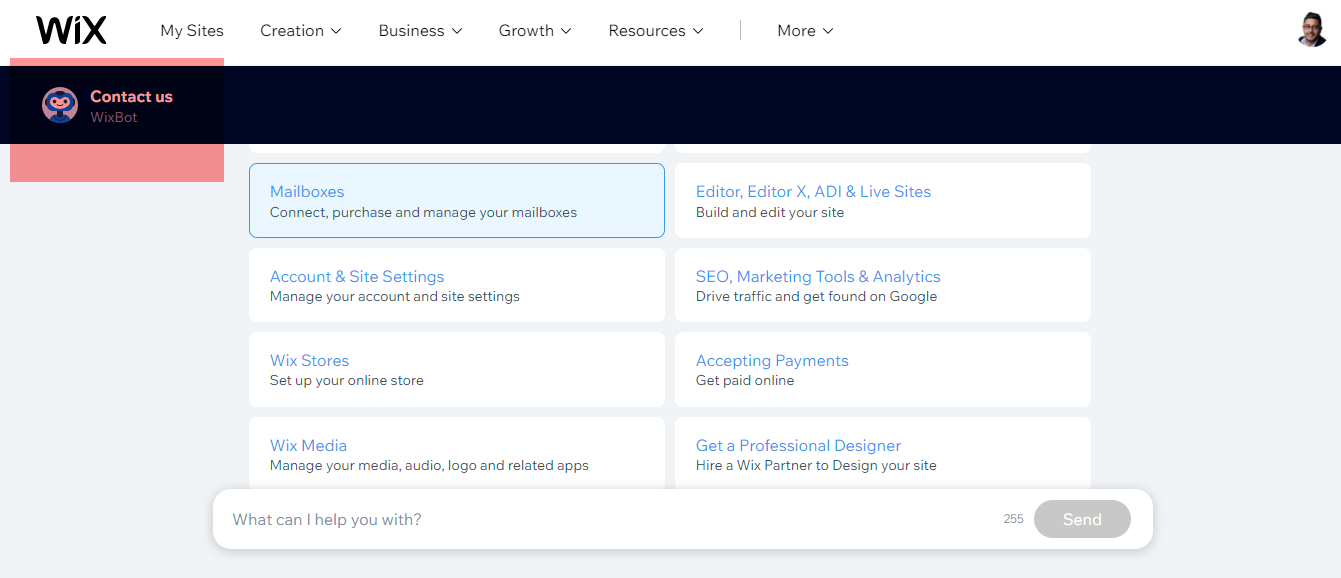Screen dimensions: 1341x578
Task: Expand the Business dropdown menu
Action: (x=420, y=31)
